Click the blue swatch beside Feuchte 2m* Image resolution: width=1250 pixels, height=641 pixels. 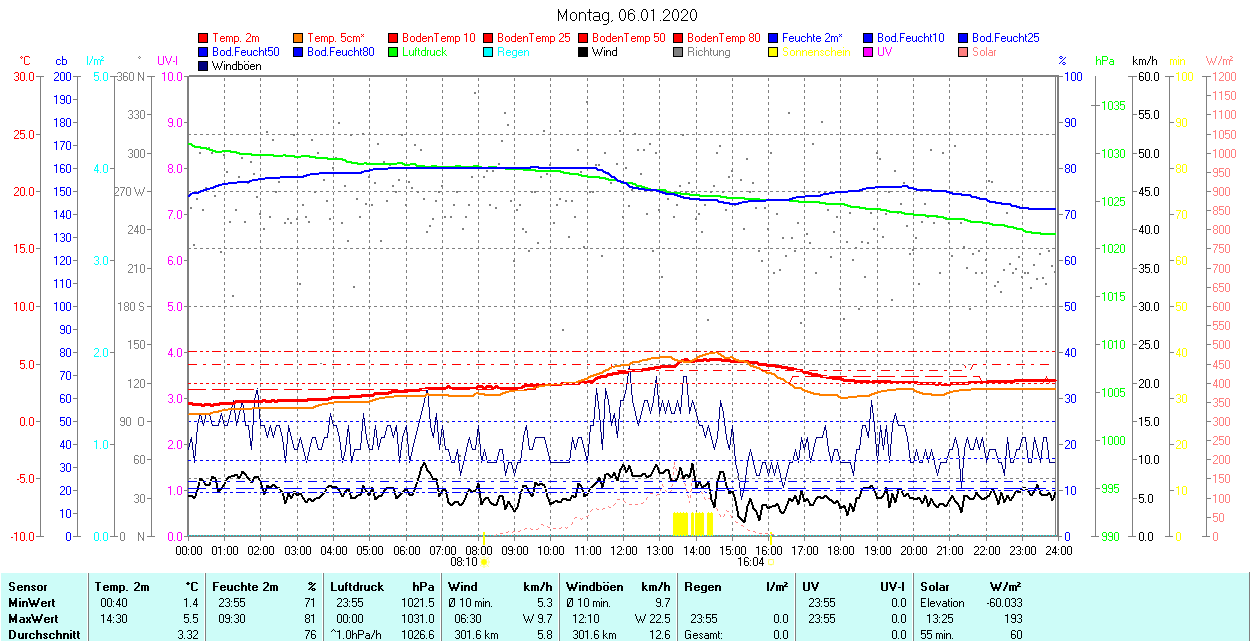pos(773,38)
